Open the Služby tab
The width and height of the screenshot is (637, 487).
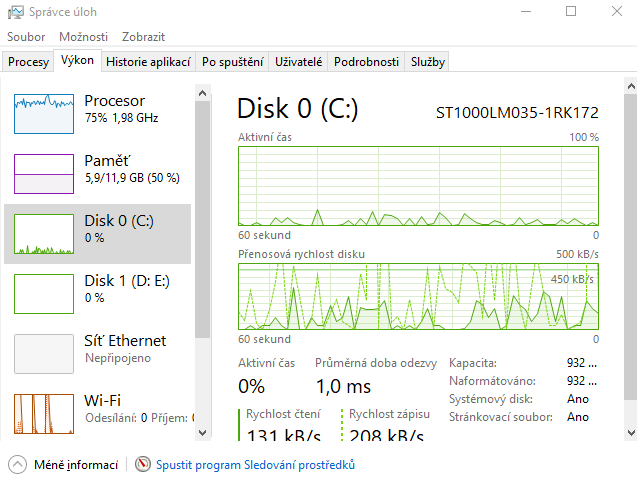point(428,62)
